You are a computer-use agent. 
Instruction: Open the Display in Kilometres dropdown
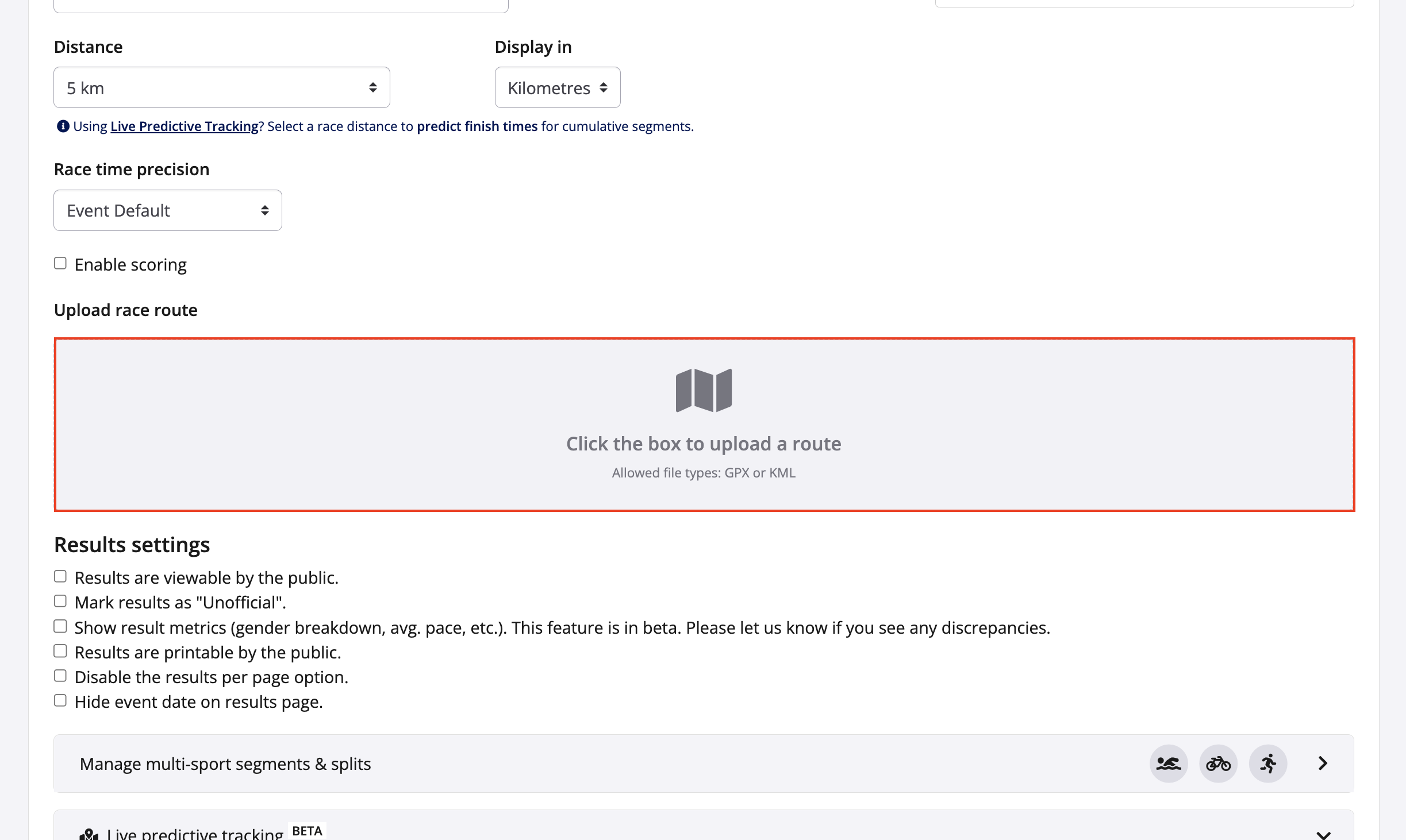pyautogui.click(x=557, y=87)
